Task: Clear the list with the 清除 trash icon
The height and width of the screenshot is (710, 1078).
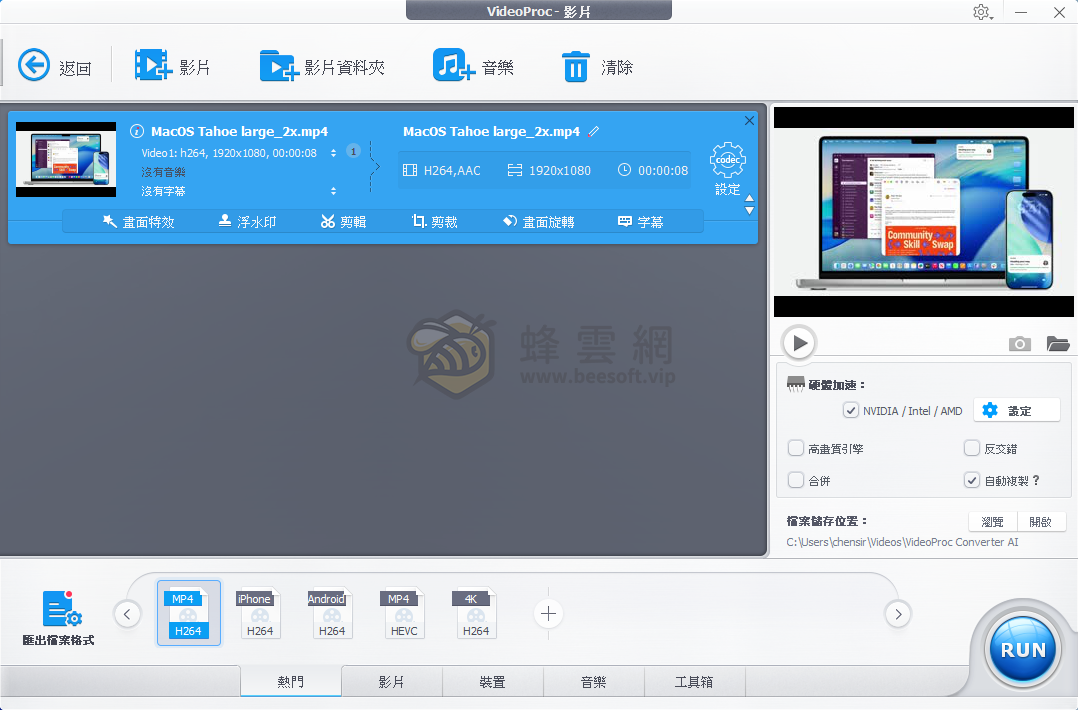Action: [576, 67]
